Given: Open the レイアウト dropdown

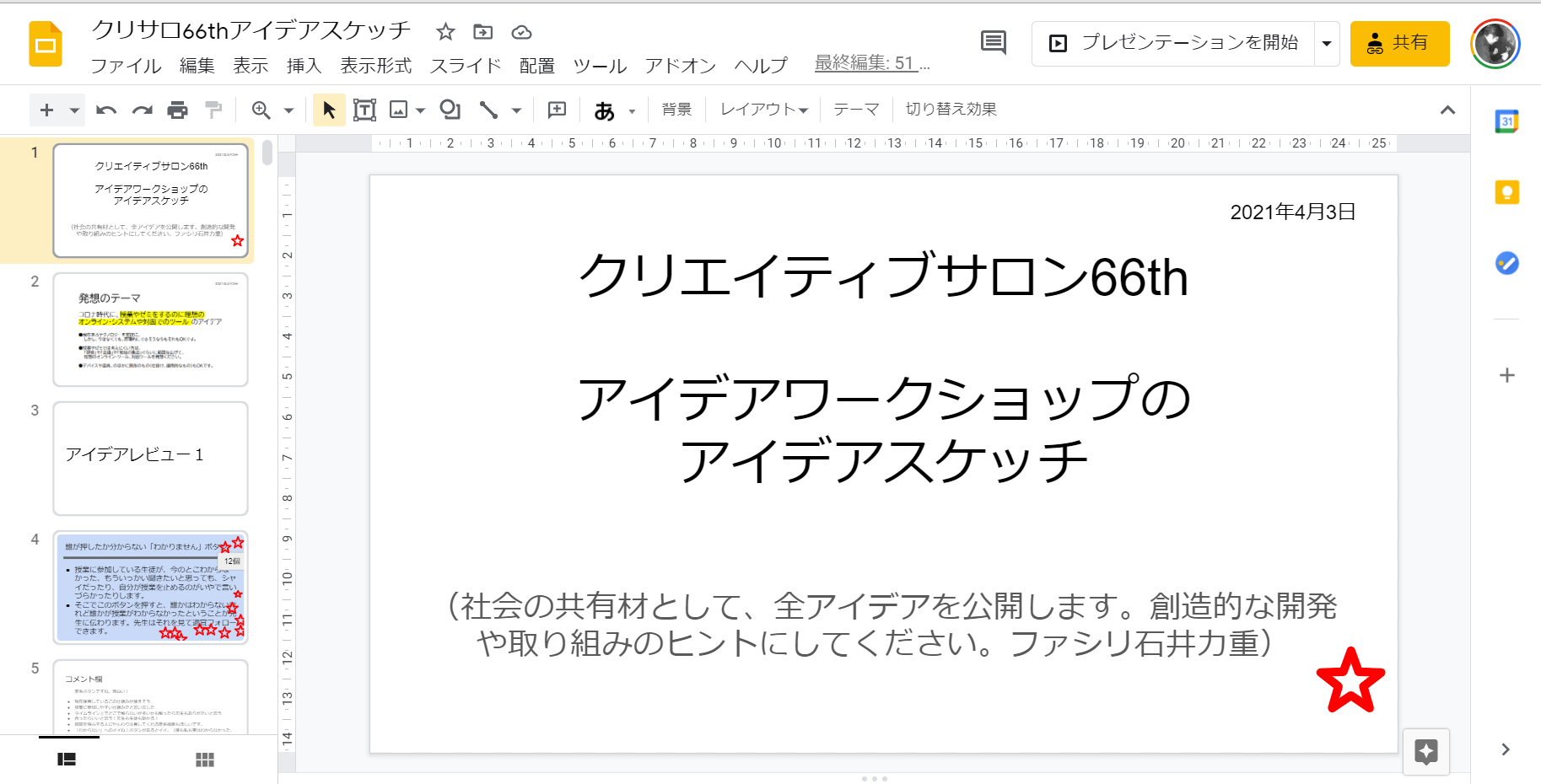Looking at the screenshot, I should click(764, 110).
